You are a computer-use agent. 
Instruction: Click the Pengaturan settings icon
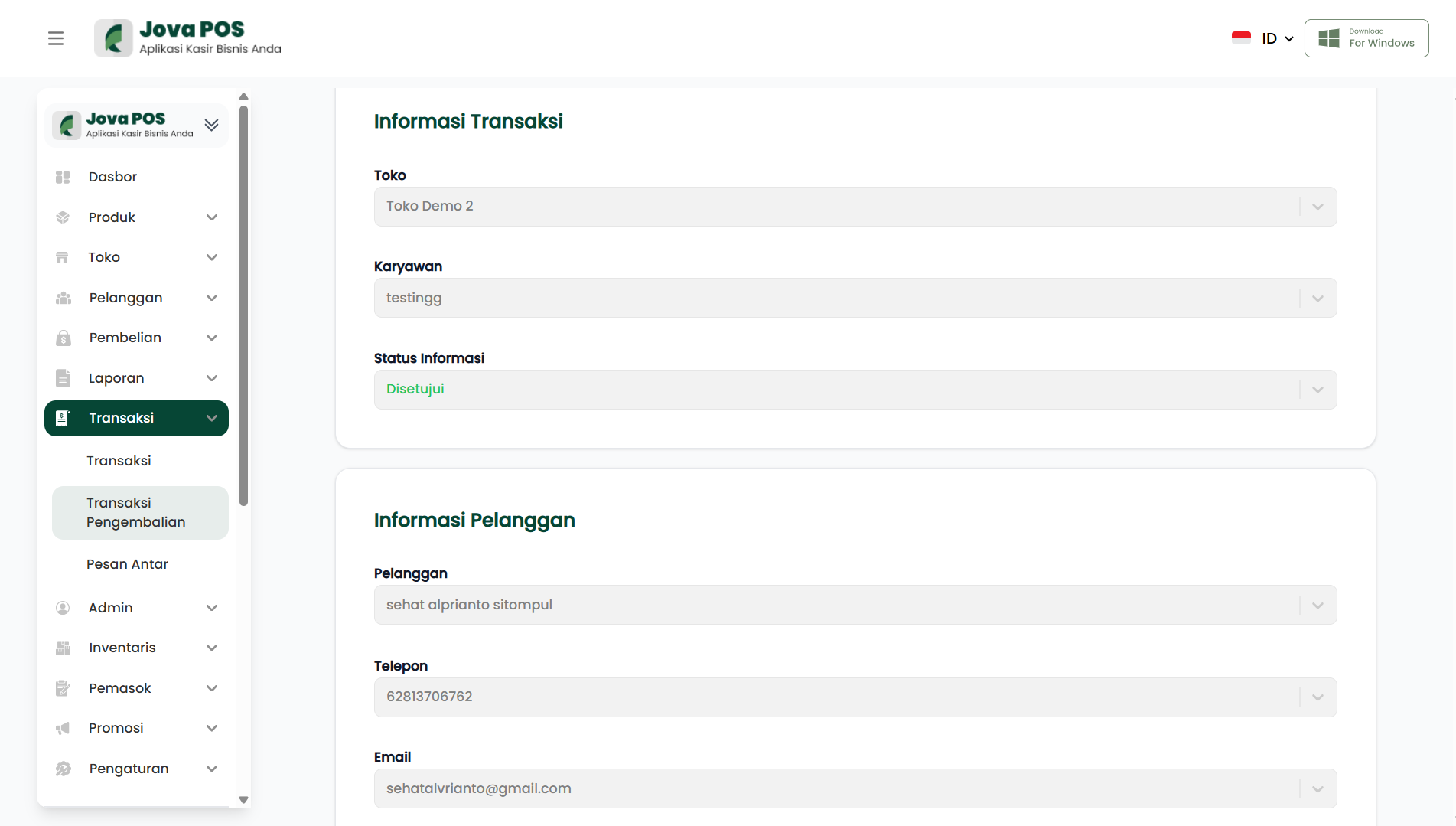63,769
